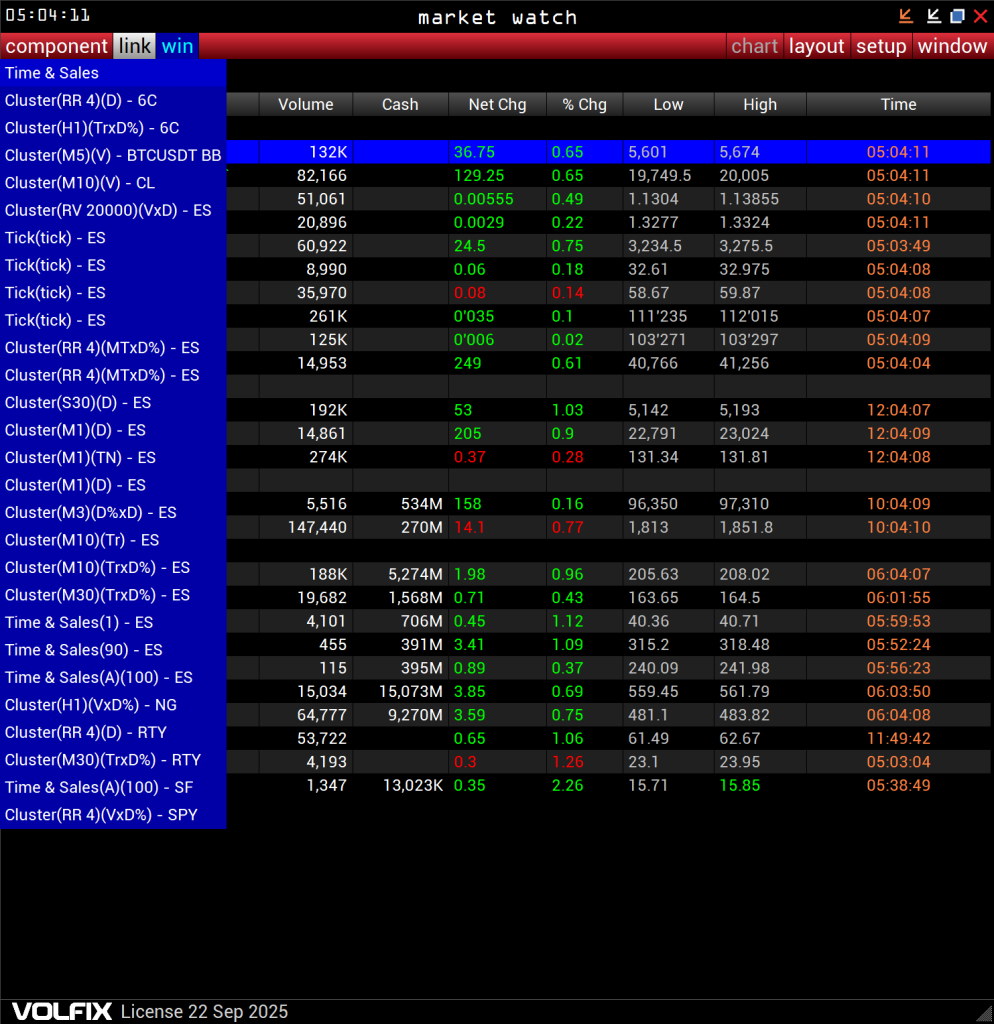Select Cluster(RR 4)(VxD%) - SPY item

(x=113, y=815)
